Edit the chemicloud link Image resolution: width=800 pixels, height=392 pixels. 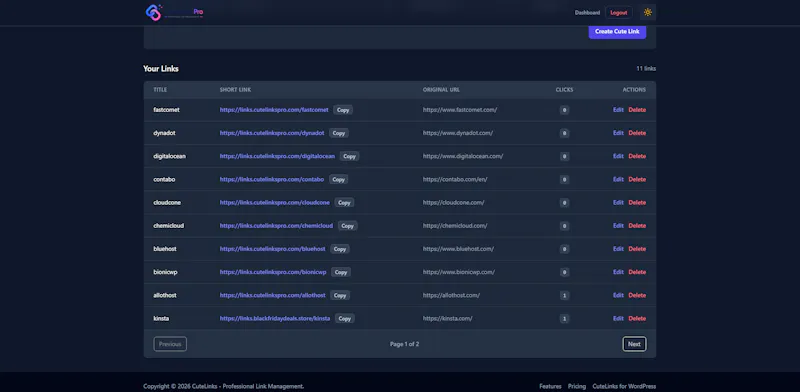[618, 226]
